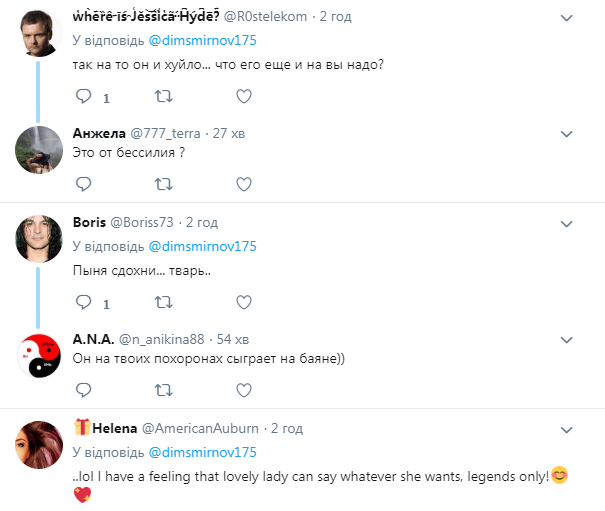Like where-is-Jessica-Hyde's tweet
The height and width of the screenshot is (511, 605).
tap(243, 97)
